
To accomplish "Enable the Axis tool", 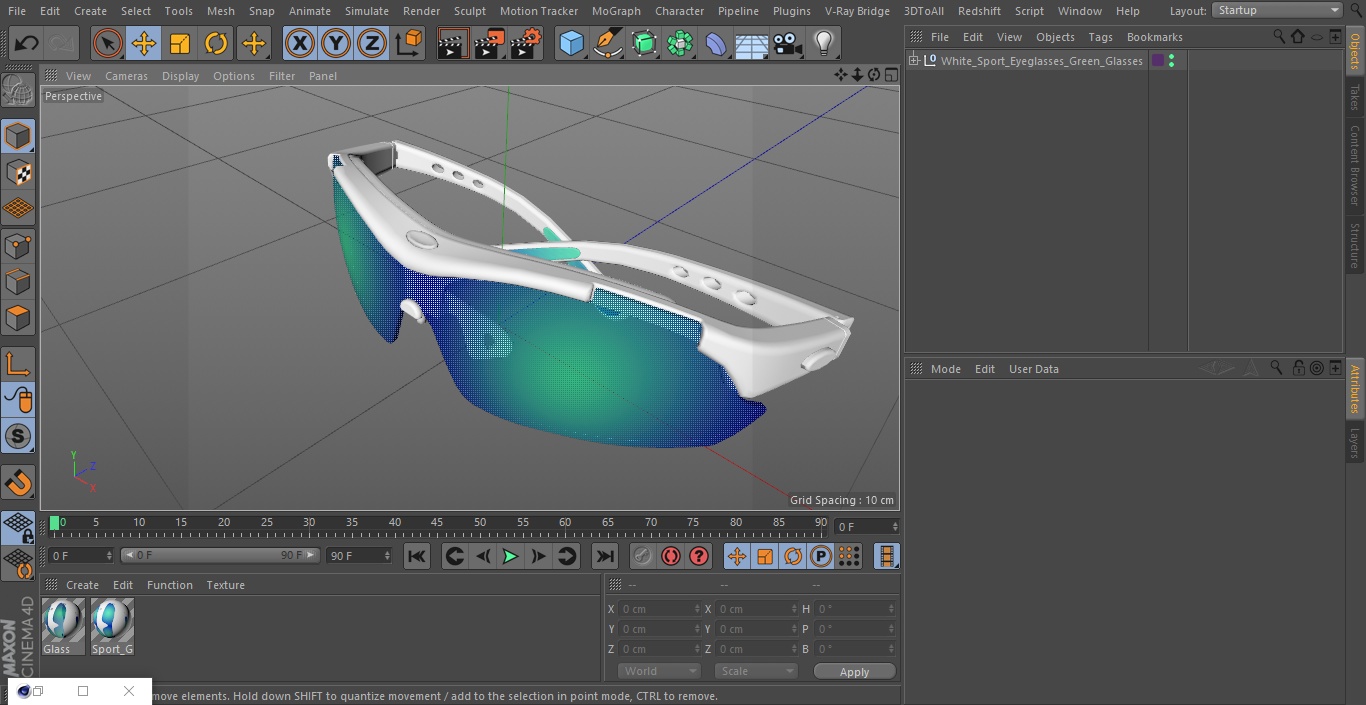I will pyautogui.click(x=18, y=364).
